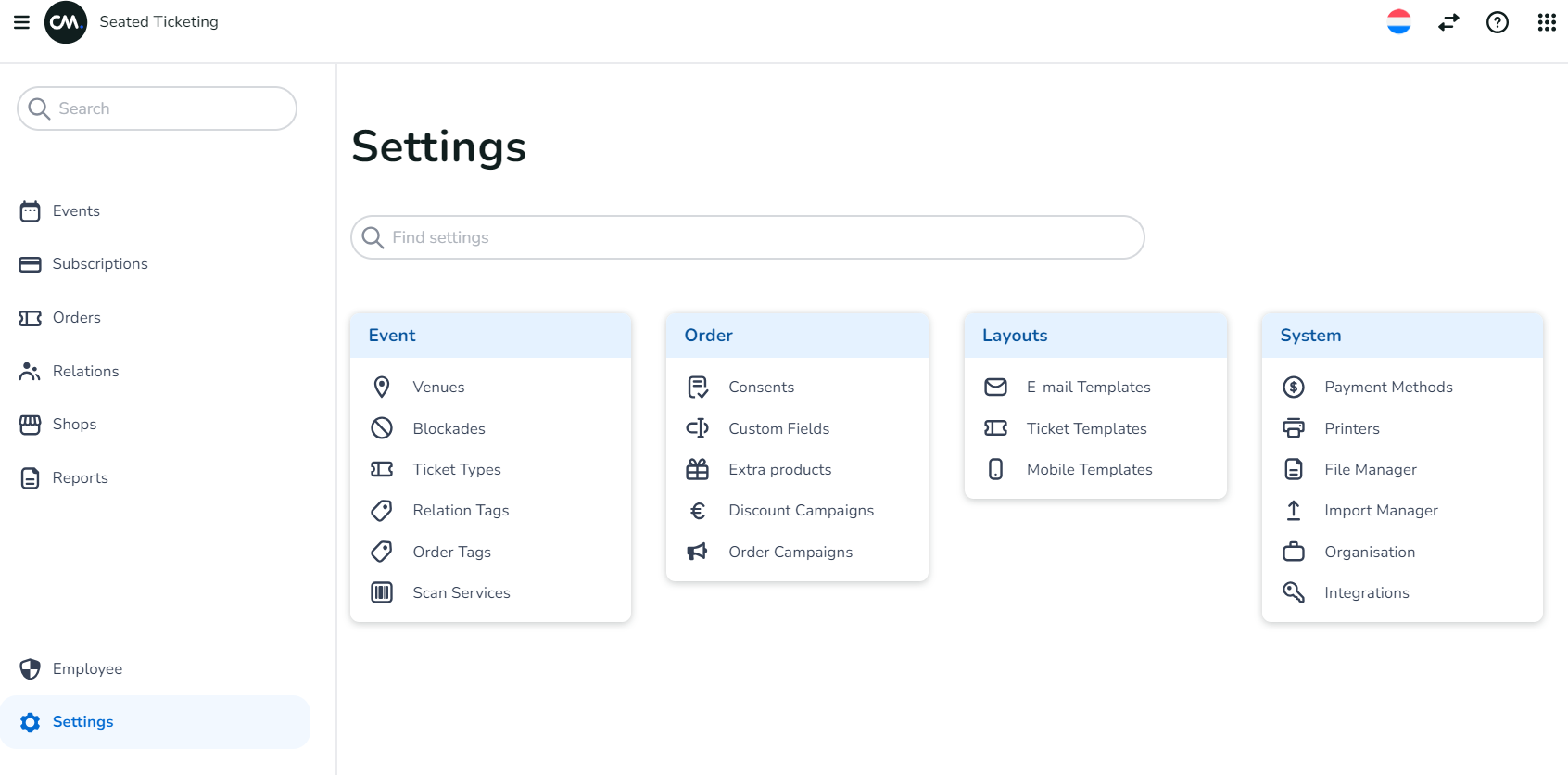Click the hamburger menu icon

pos(21,22)
